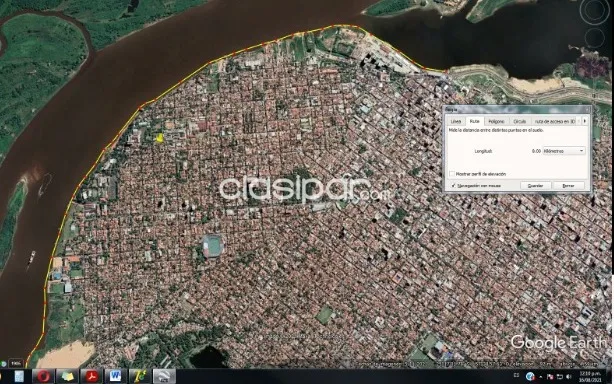614x384 pixels.
Task: Switch to the Google Earth taskbar icon
Action: click(164, 376)
